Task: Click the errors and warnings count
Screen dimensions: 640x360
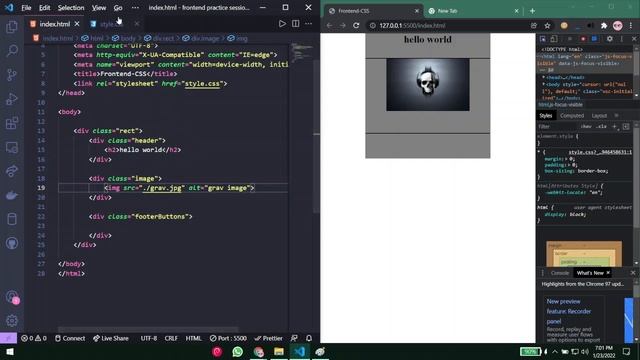Action: pyautogui.click(x=34, y=338)
